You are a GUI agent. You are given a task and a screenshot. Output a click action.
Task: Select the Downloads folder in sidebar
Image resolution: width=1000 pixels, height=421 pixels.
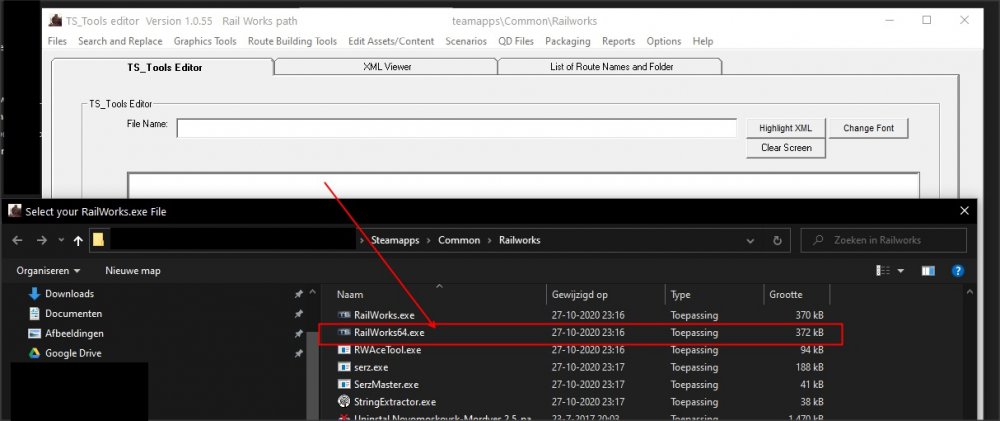(x=69, y=294)
